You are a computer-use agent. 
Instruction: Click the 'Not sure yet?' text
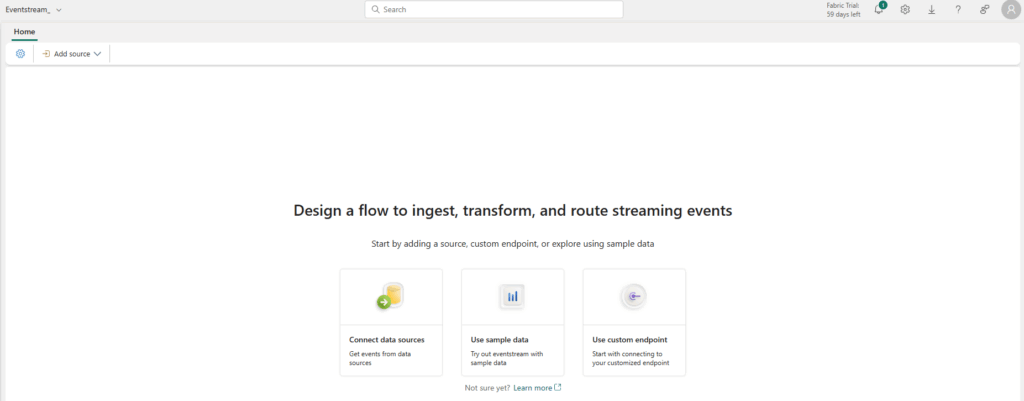coord(487,387)
